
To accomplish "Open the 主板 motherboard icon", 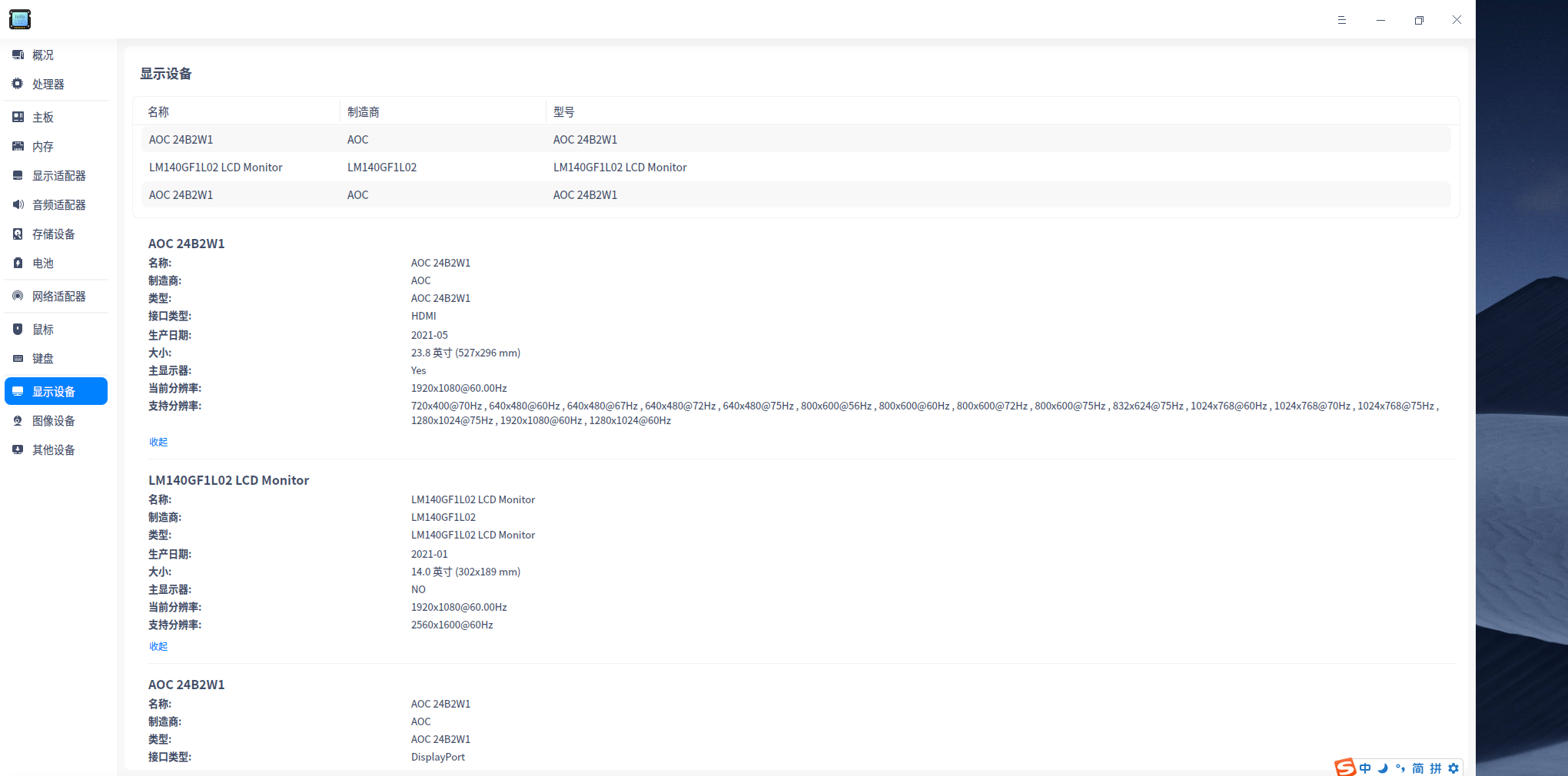I will 18,117.
